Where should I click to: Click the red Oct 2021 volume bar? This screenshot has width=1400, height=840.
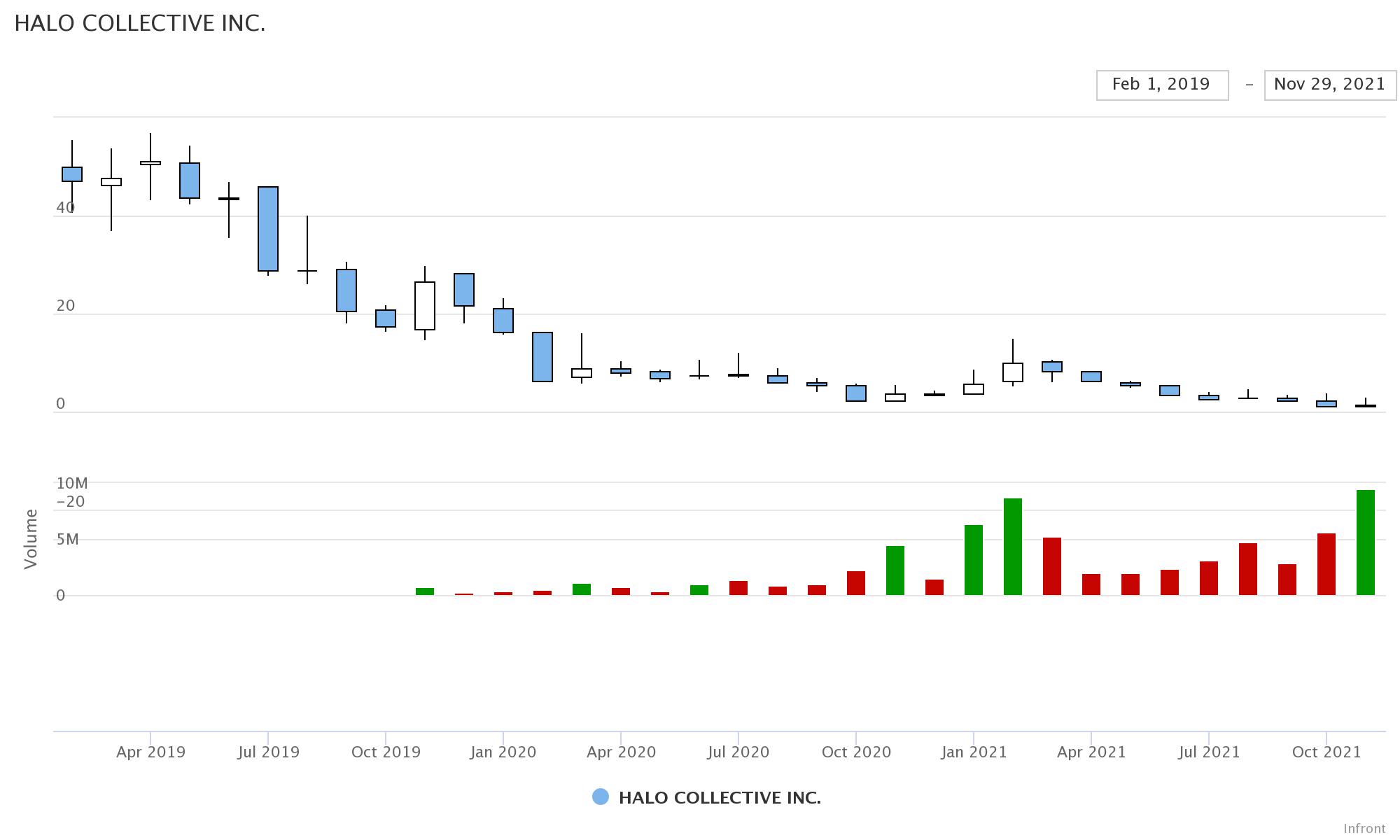[1326, 564]
